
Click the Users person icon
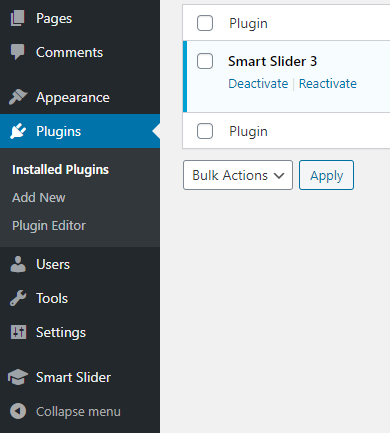[x=18, y=264]
